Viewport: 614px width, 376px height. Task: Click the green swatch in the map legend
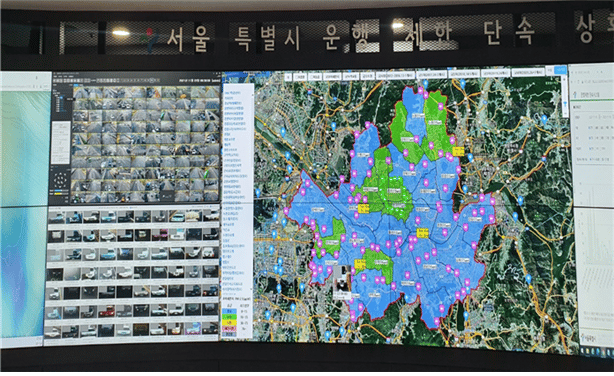click(x=229, y=316)
